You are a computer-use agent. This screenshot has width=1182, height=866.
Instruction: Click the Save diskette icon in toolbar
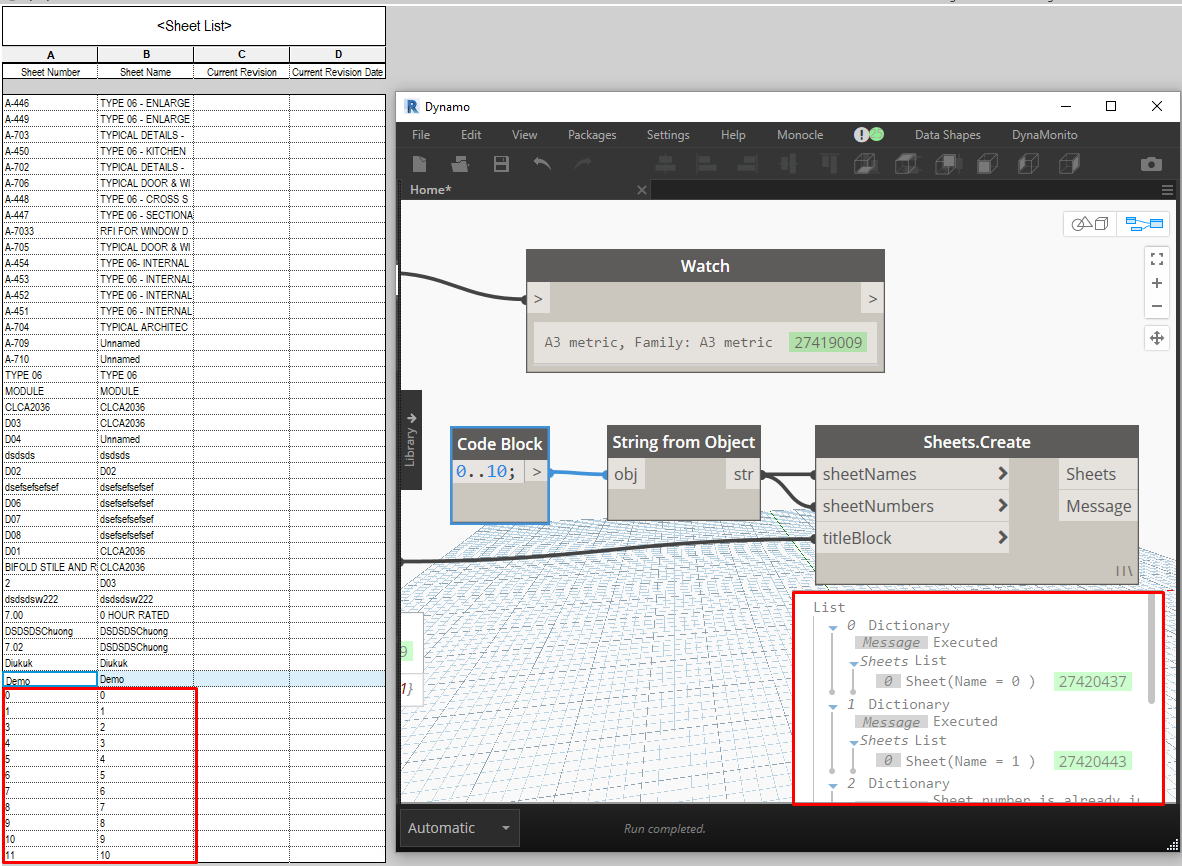[501, 164]
